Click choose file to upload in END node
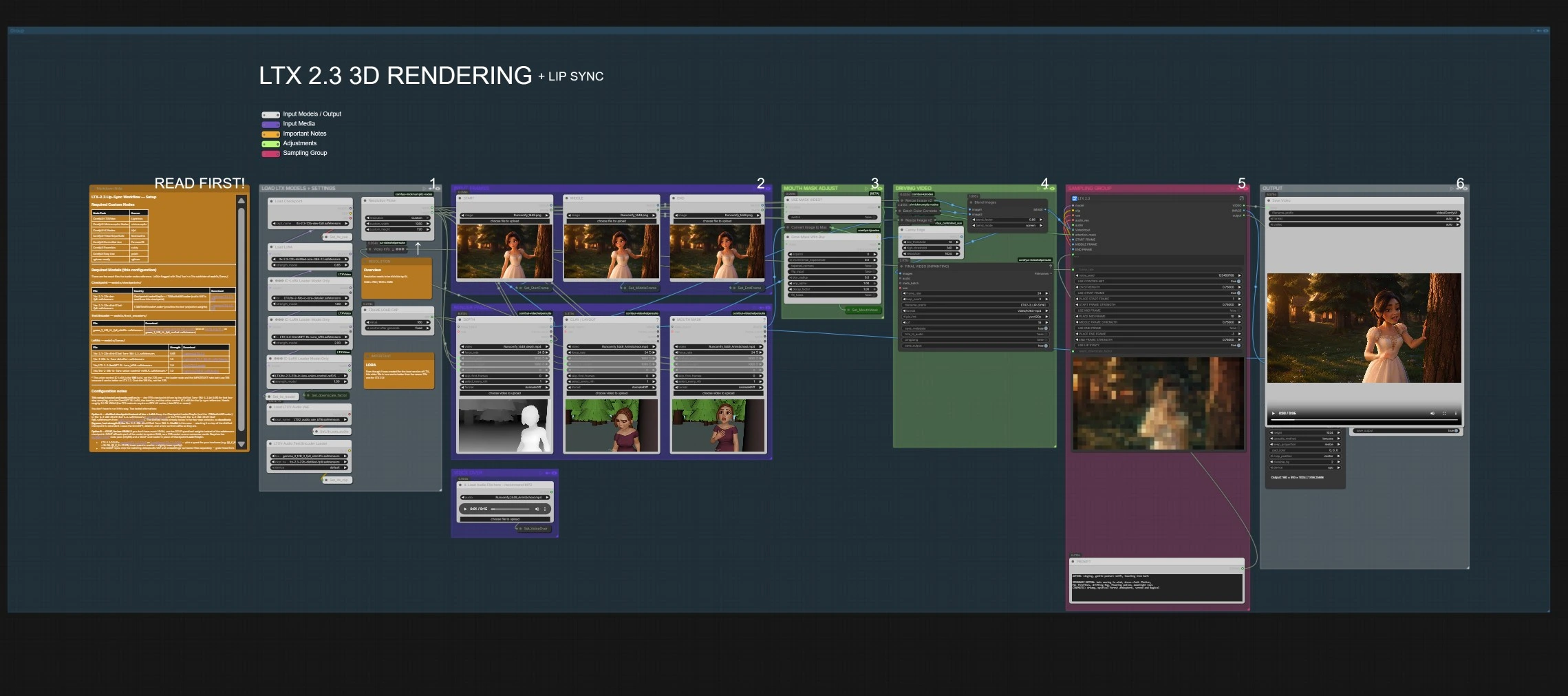This screenshot has width=1568, height=696. click(x=718, y=221)
